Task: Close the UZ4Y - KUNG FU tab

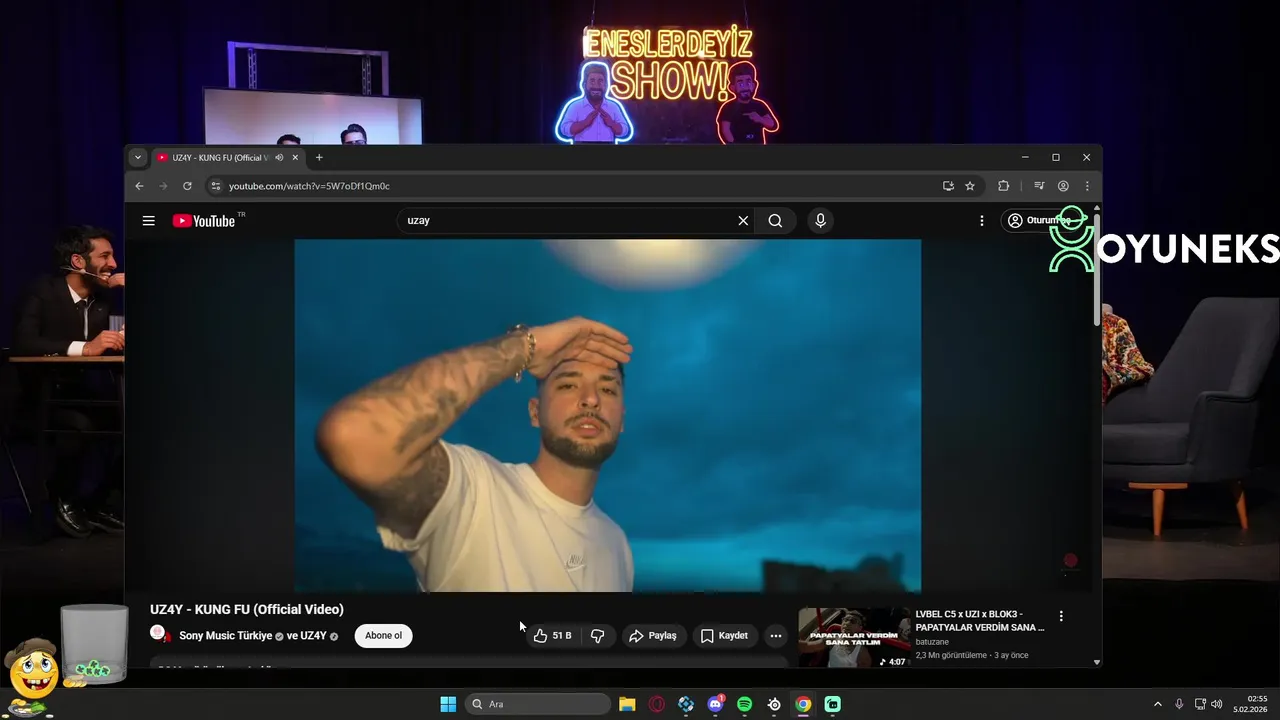Action: click(x=295, y=158)
